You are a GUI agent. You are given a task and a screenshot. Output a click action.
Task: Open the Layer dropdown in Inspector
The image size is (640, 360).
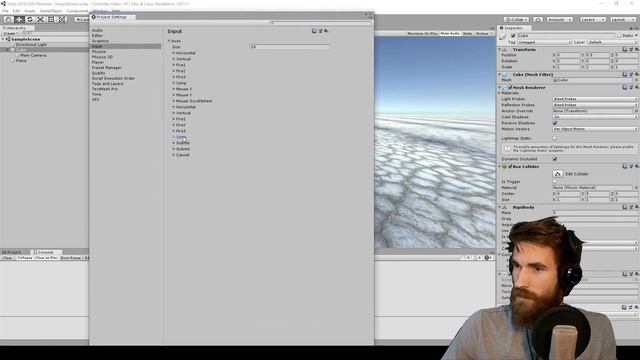(613, 42)
